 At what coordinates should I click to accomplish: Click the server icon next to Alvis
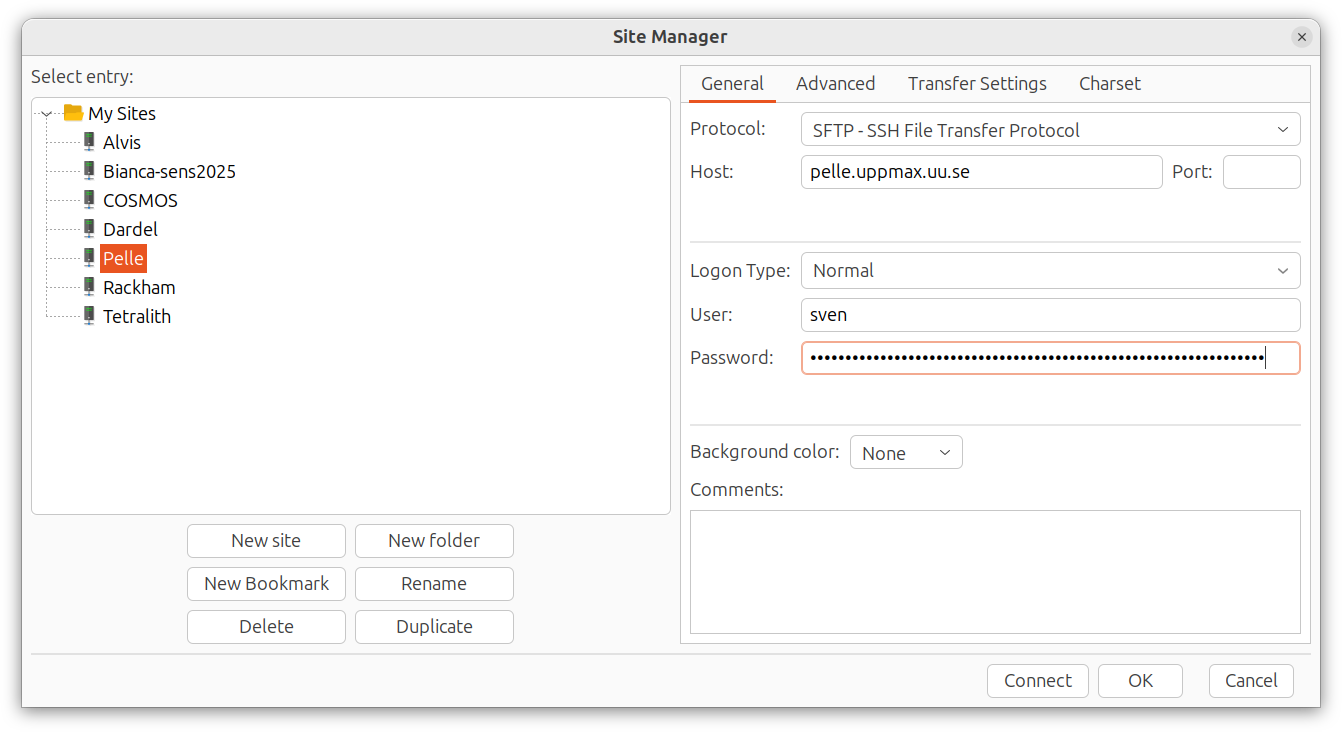click(89, 142)
